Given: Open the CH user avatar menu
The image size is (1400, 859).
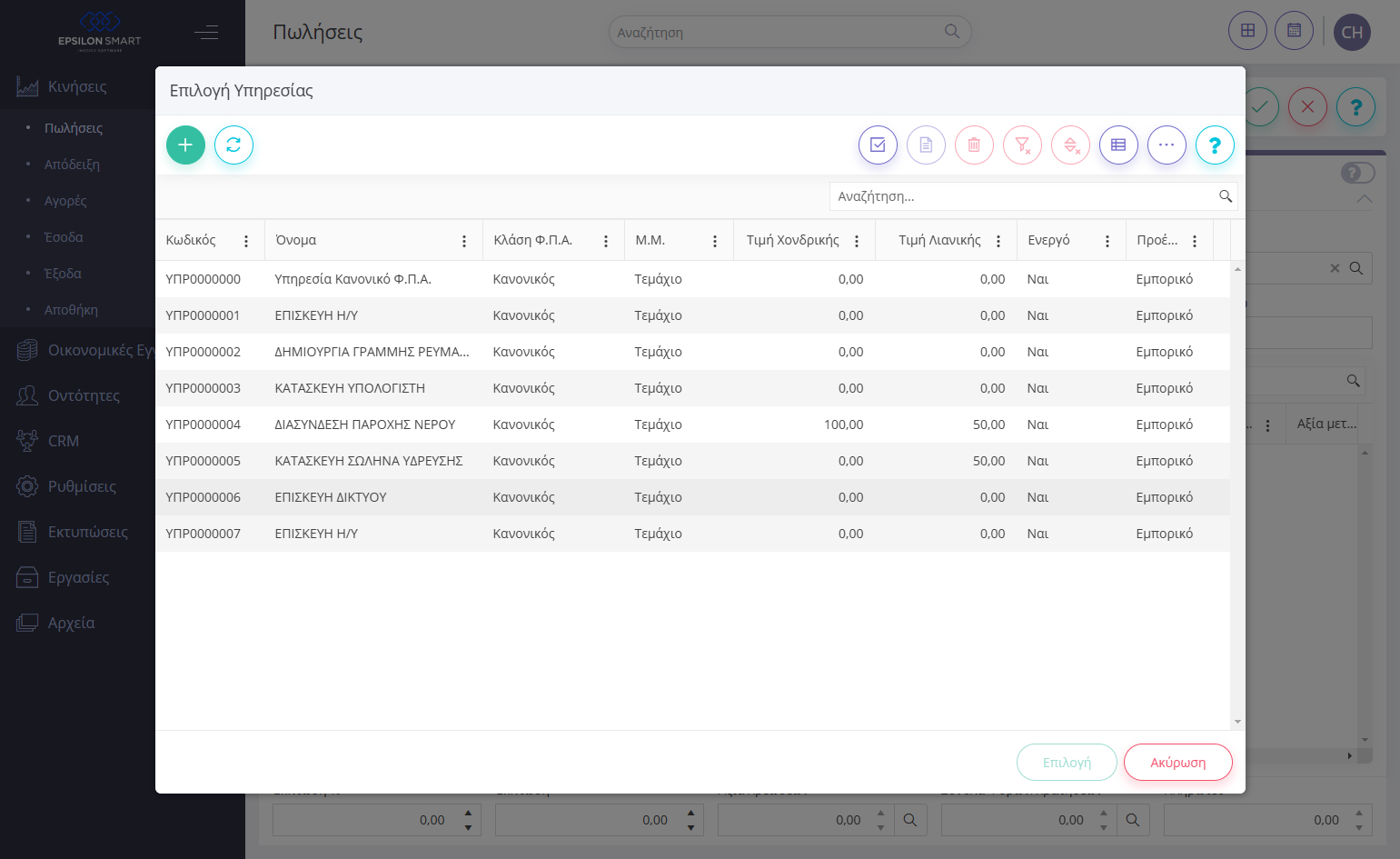Looking at the screenshot, I should pos(1352,33).
